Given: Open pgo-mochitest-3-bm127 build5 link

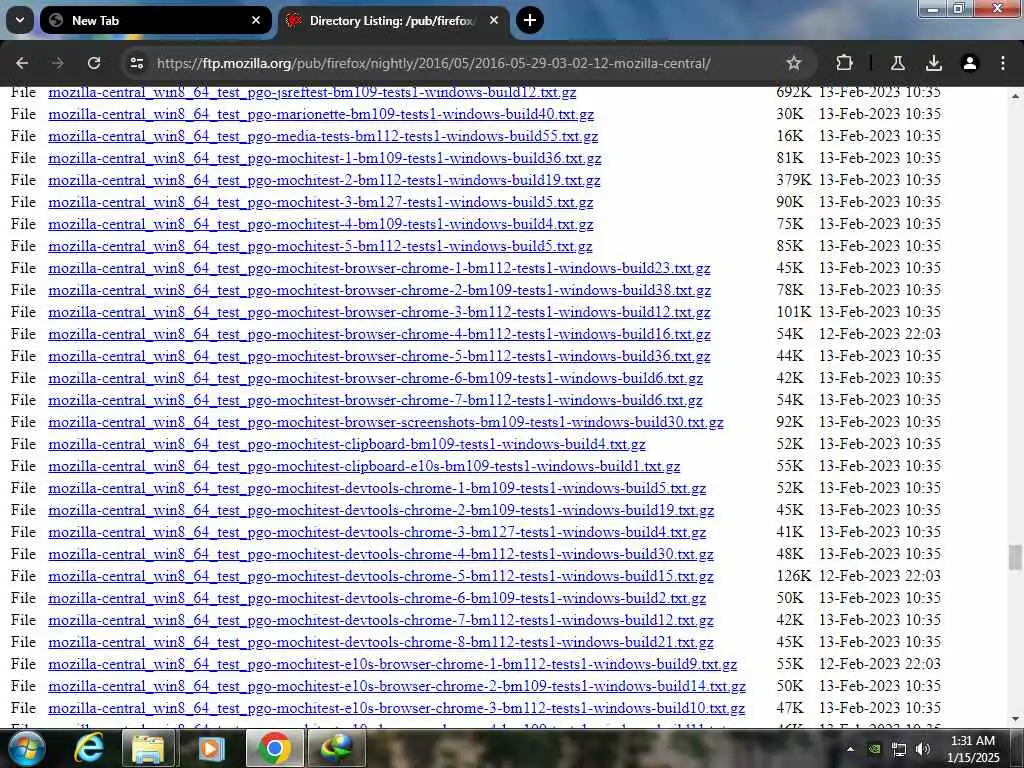Looking at the screenshot, I should pyautogui.click(x=321, y=202).
